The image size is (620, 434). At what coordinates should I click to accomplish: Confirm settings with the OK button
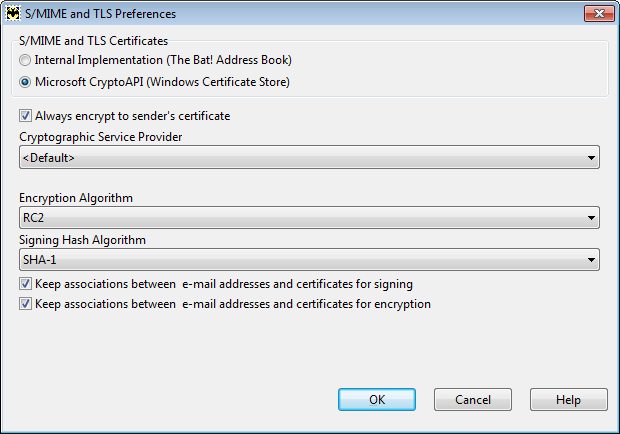(x=377, y=400)
